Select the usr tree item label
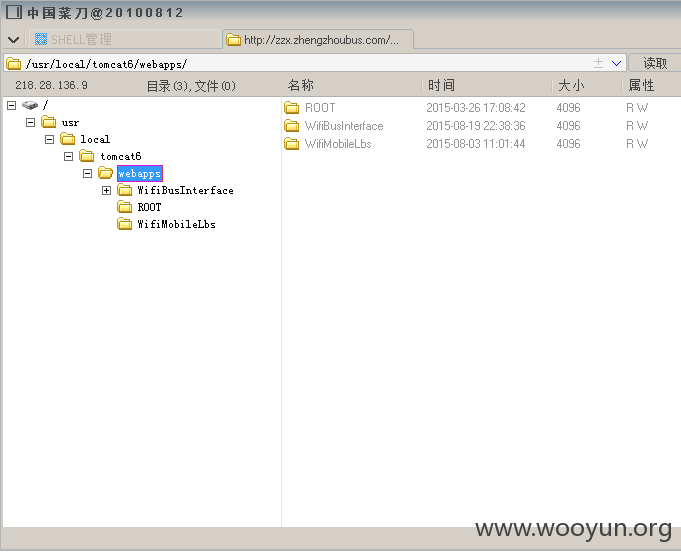Image resolution: width=681 pixels, height=557 pixels. coord(70,123)
